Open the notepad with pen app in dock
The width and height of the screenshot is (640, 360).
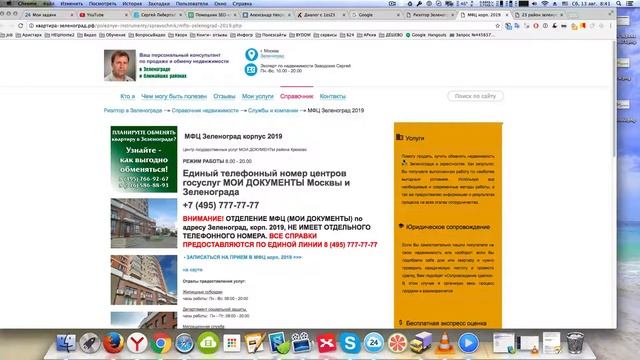[255, 343]
